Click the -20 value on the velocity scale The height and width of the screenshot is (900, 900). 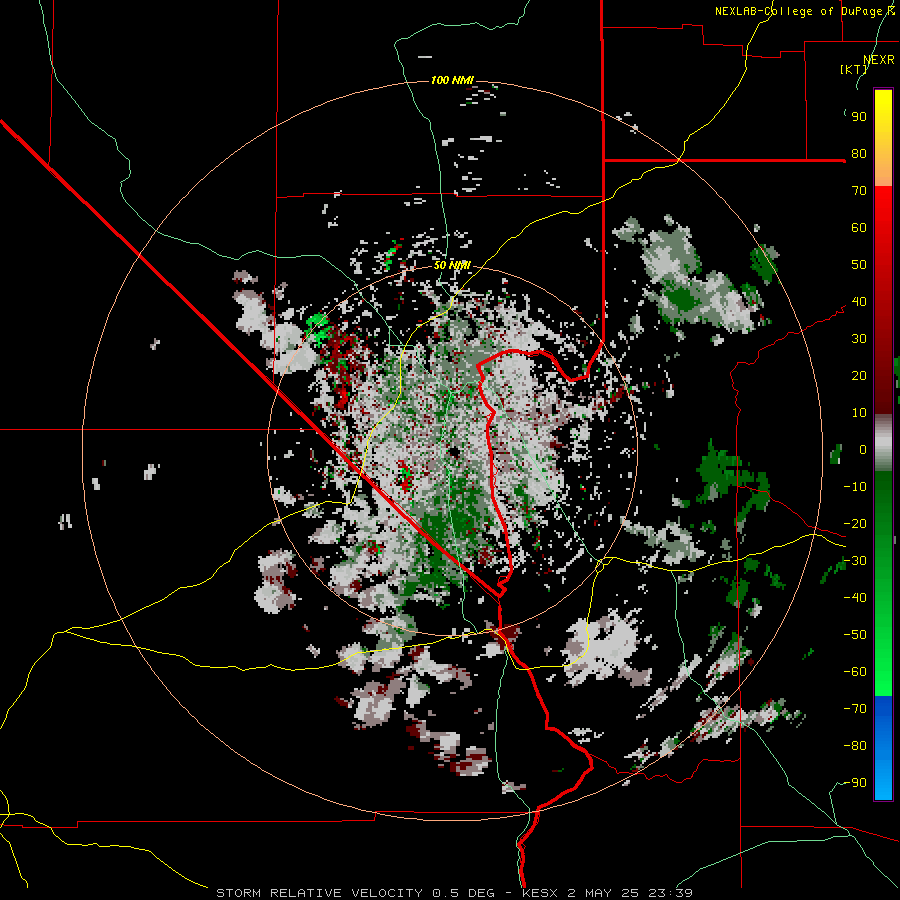(x=855, y=524)
